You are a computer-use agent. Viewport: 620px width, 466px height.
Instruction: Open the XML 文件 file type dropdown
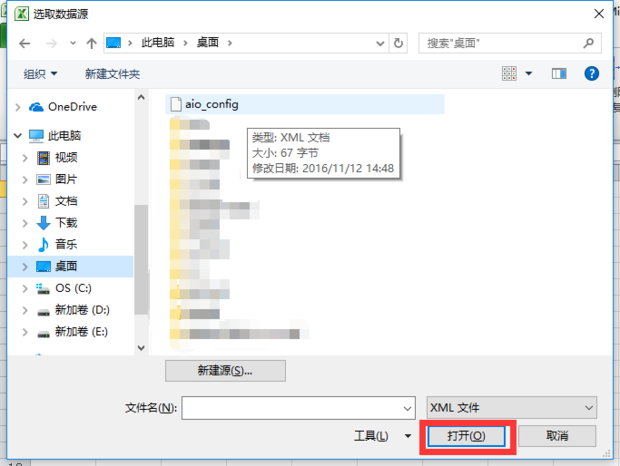pyautogui.click(x=512, y=408)
